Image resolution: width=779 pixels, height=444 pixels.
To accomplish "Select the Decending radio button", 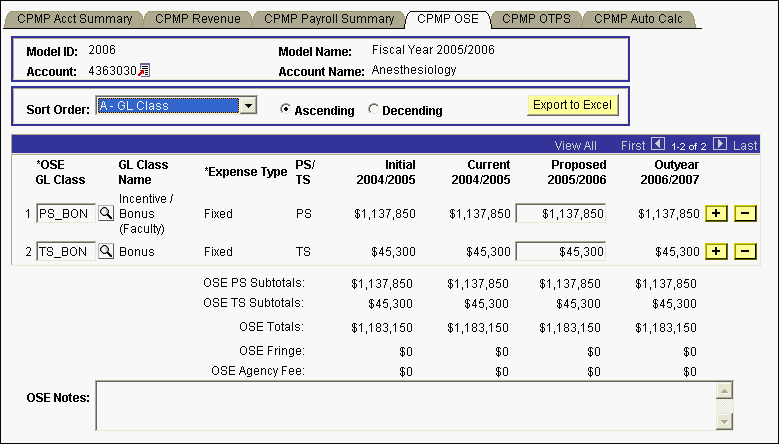I will click(x=374, y=110).
